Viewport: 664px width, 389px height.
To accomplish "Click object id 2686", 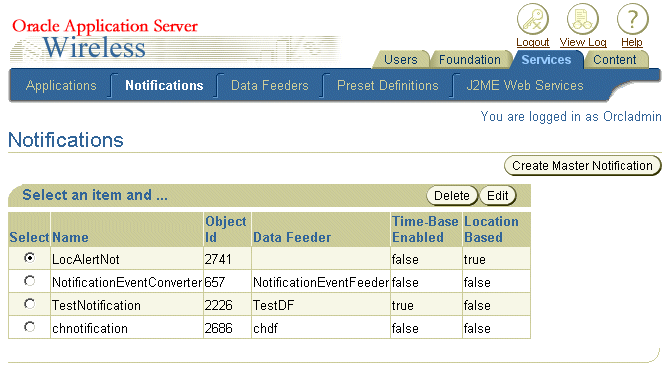I will point(219,328).
